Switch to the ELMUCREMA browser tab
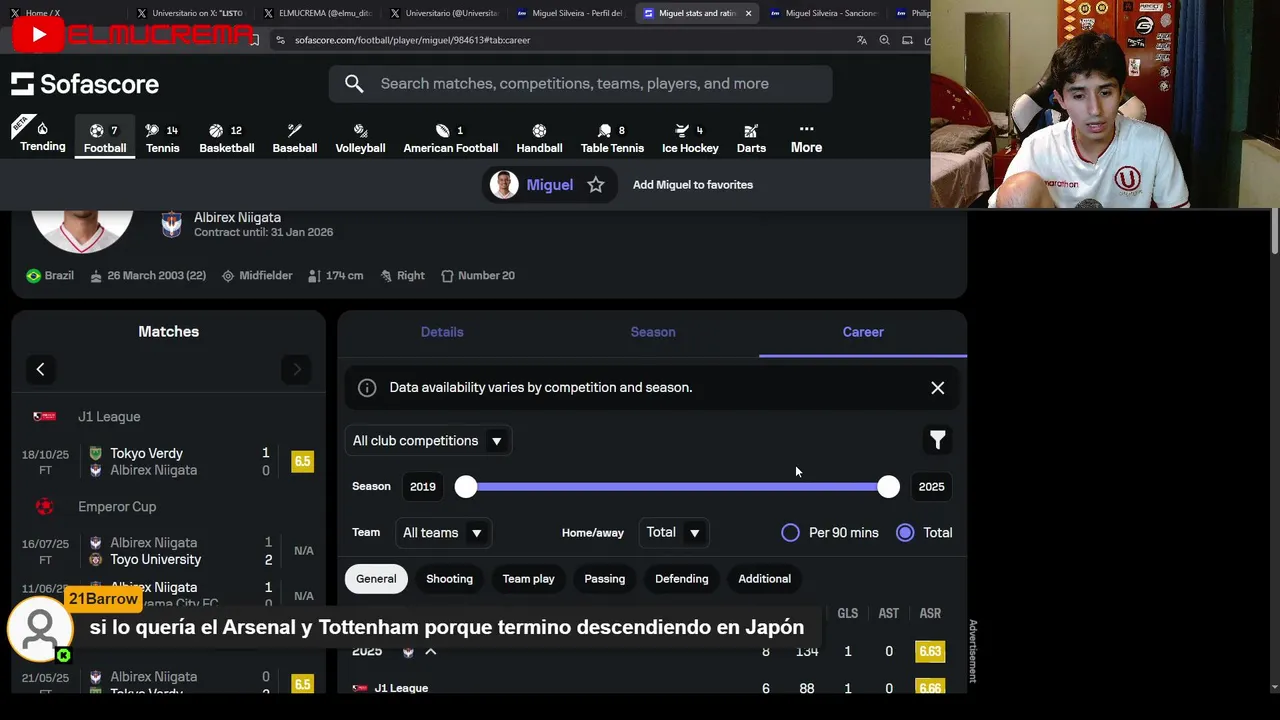 (320, 13)
